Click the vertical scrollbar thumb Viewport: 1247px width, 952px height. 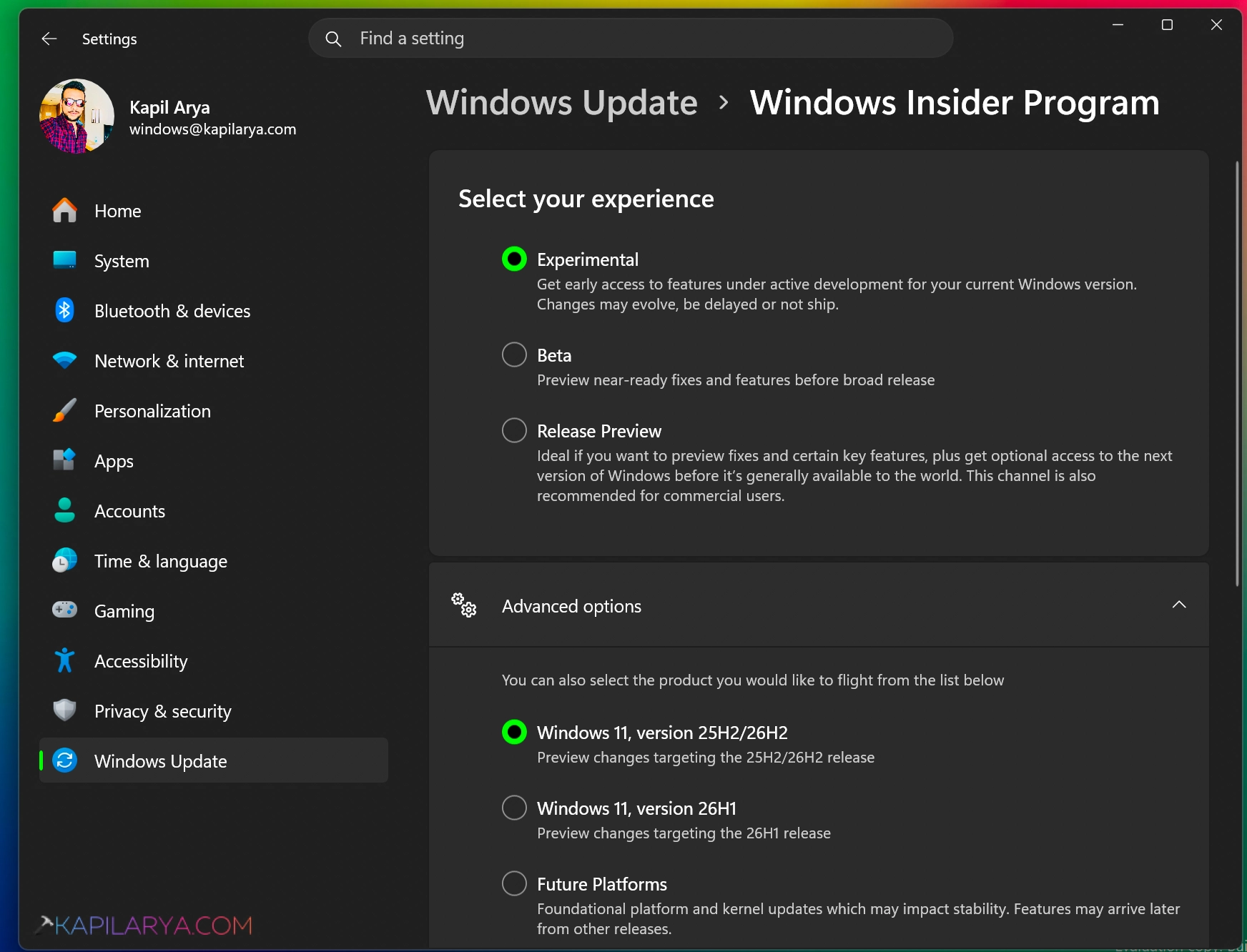point(1238,373)
